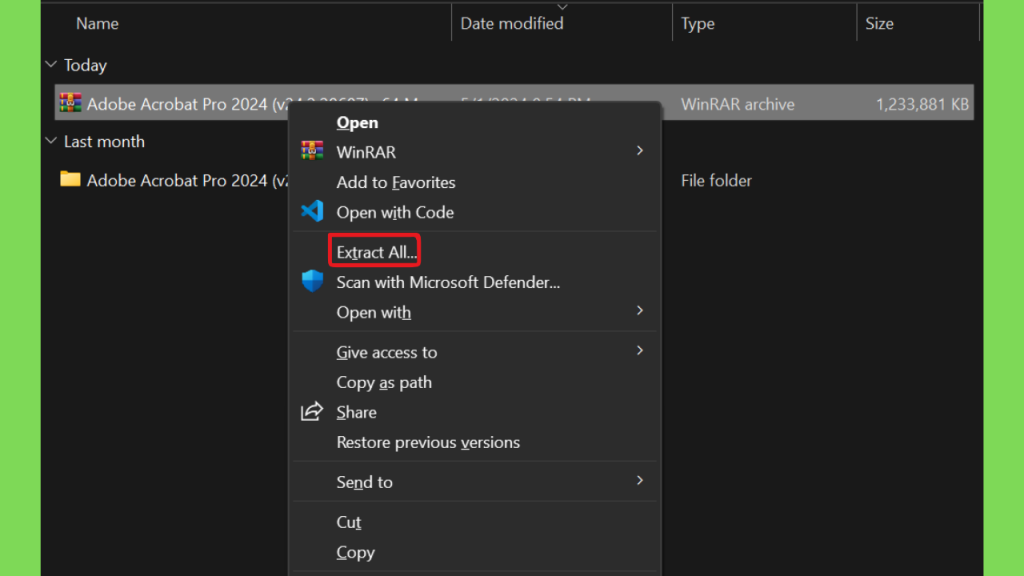Choose Open with in the menu
Viewport: 1024px width, 576px height.
(374, 312)
